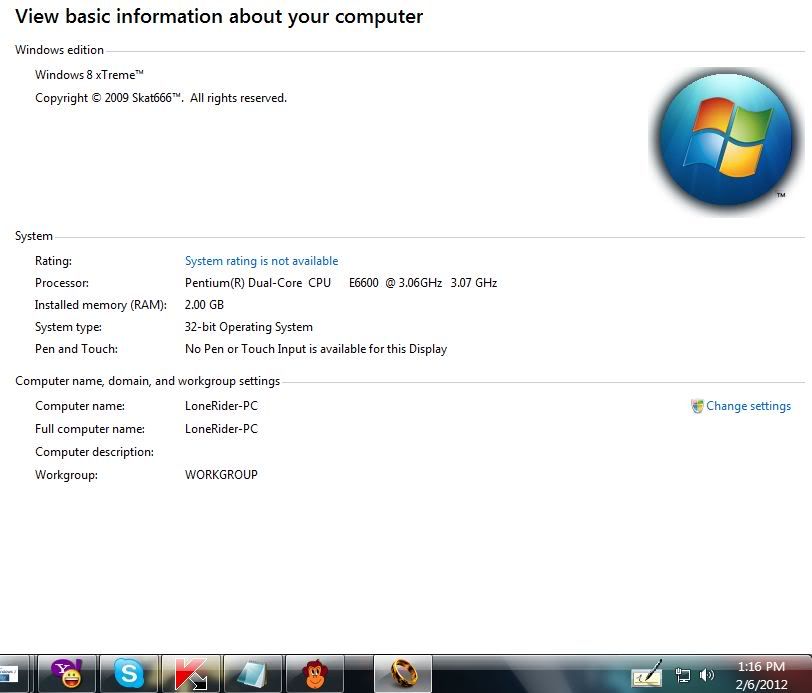Image resolution: width=812 pixels, height=693 pixels.
Task: Click 'System rating is not available' link
Action: 261,261
